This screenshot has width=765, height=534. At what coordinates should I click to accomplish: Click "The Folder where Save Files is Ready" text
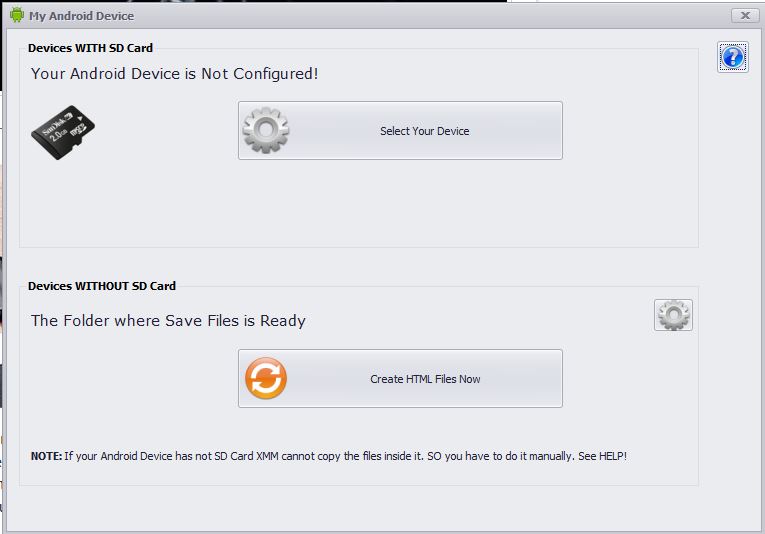(x=168, y=321)
